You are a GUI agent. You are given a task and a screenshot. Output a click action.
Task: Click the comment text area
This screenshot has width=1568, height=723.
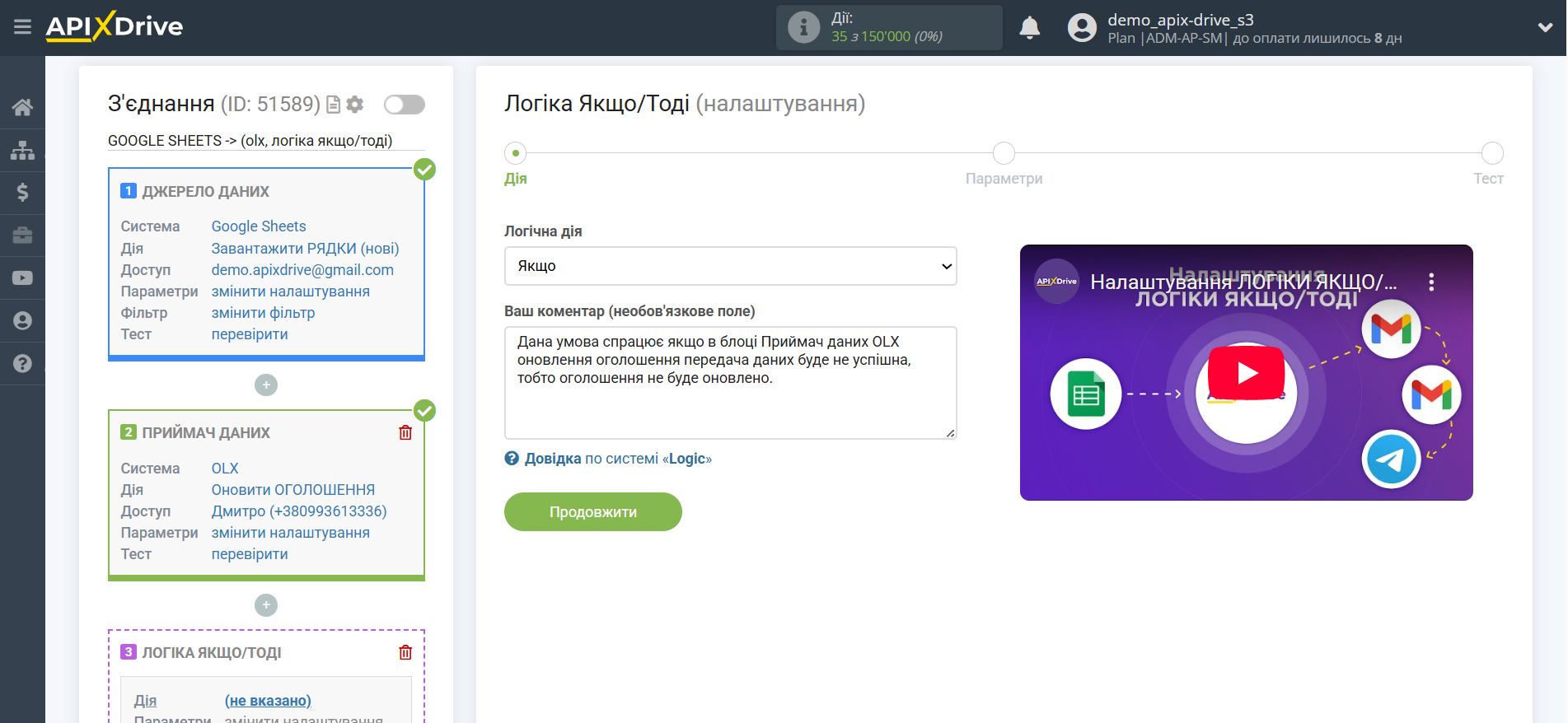click(x=730, y=382)
